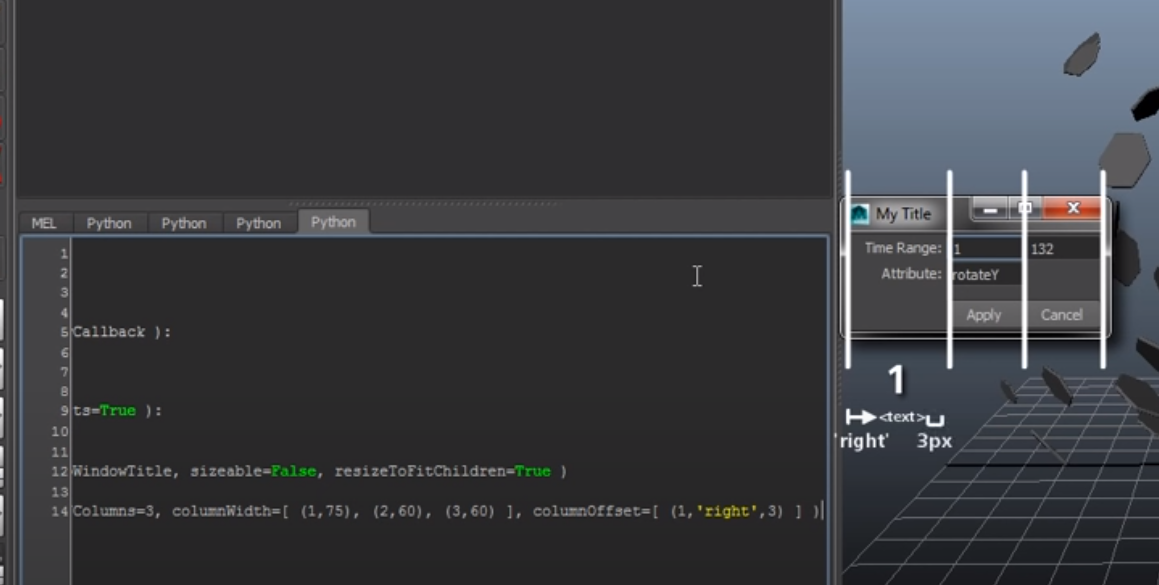Select the first Python tab

point(110,222)
